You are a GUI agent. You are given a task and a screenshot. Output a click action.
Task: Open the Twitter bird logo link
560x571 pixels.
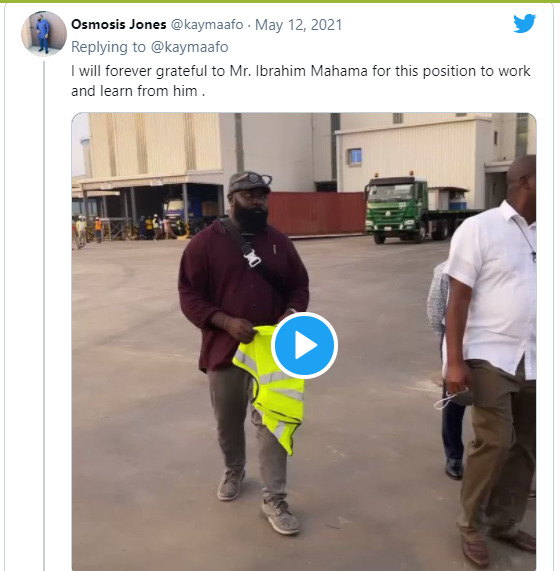point(524,23)
